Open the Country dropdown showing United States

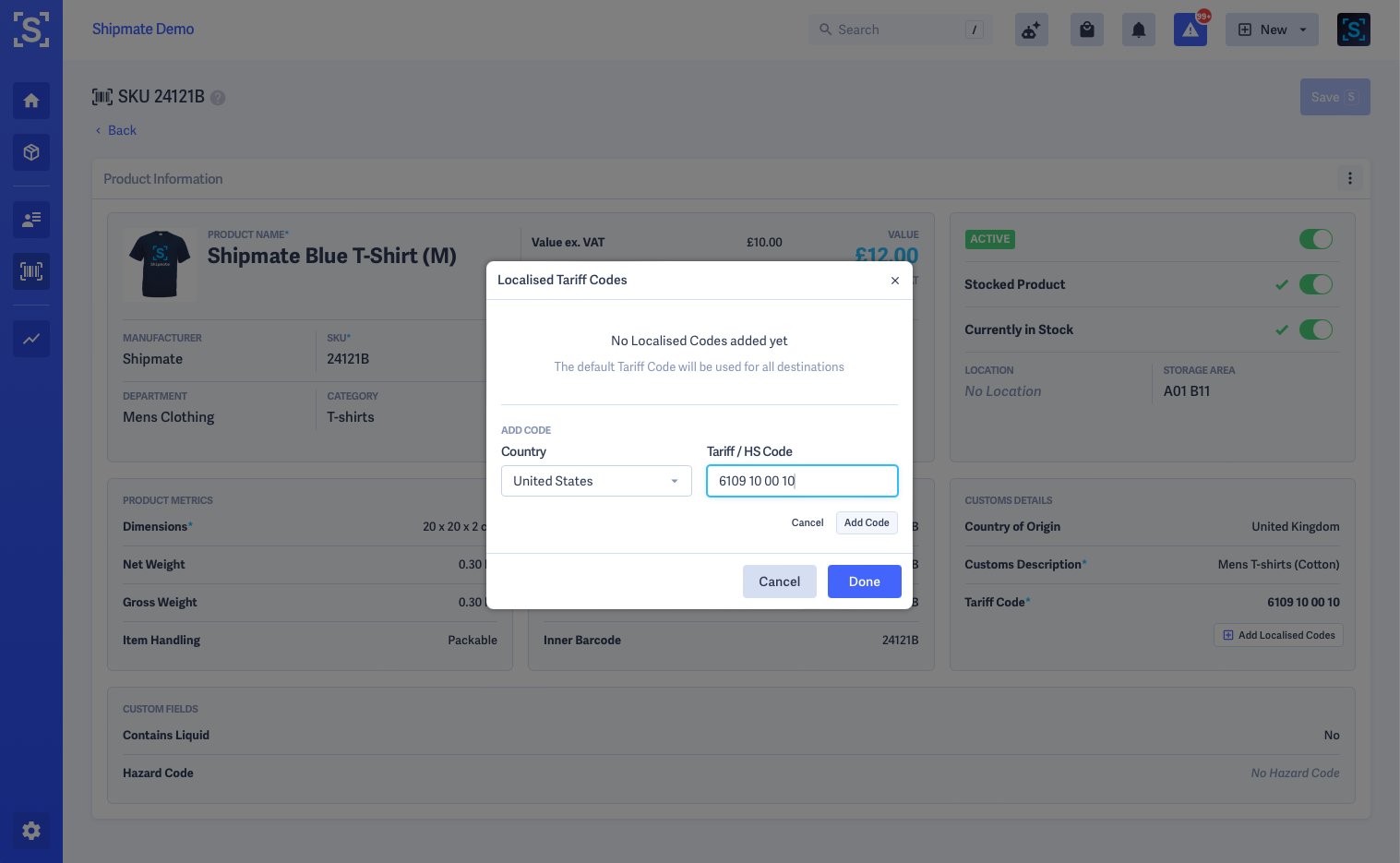(x=596, y=481)
